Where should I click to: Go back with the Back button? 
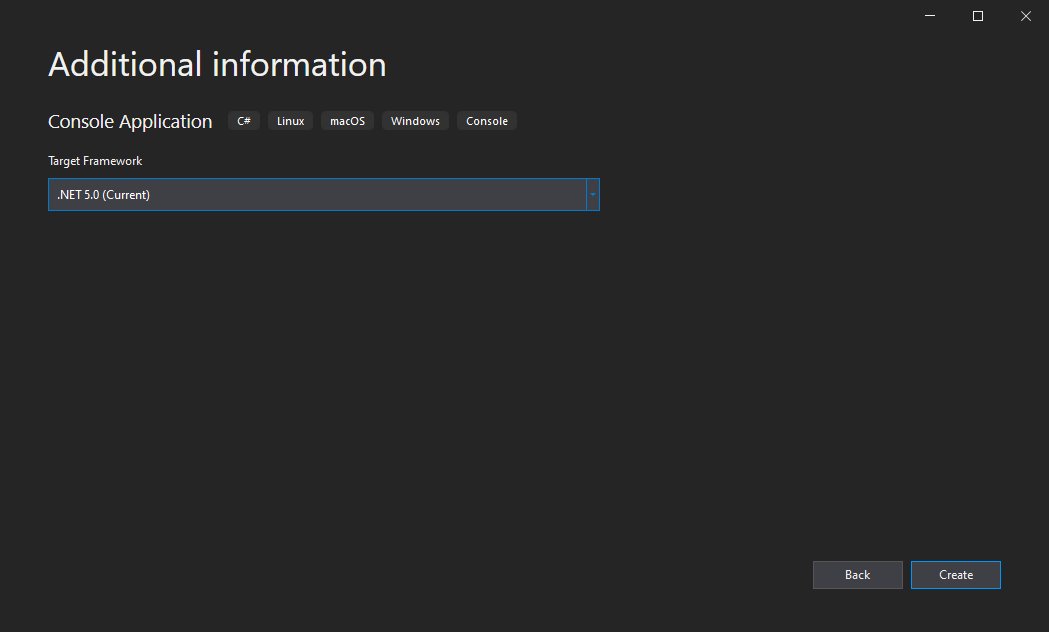tap(857, 575)
